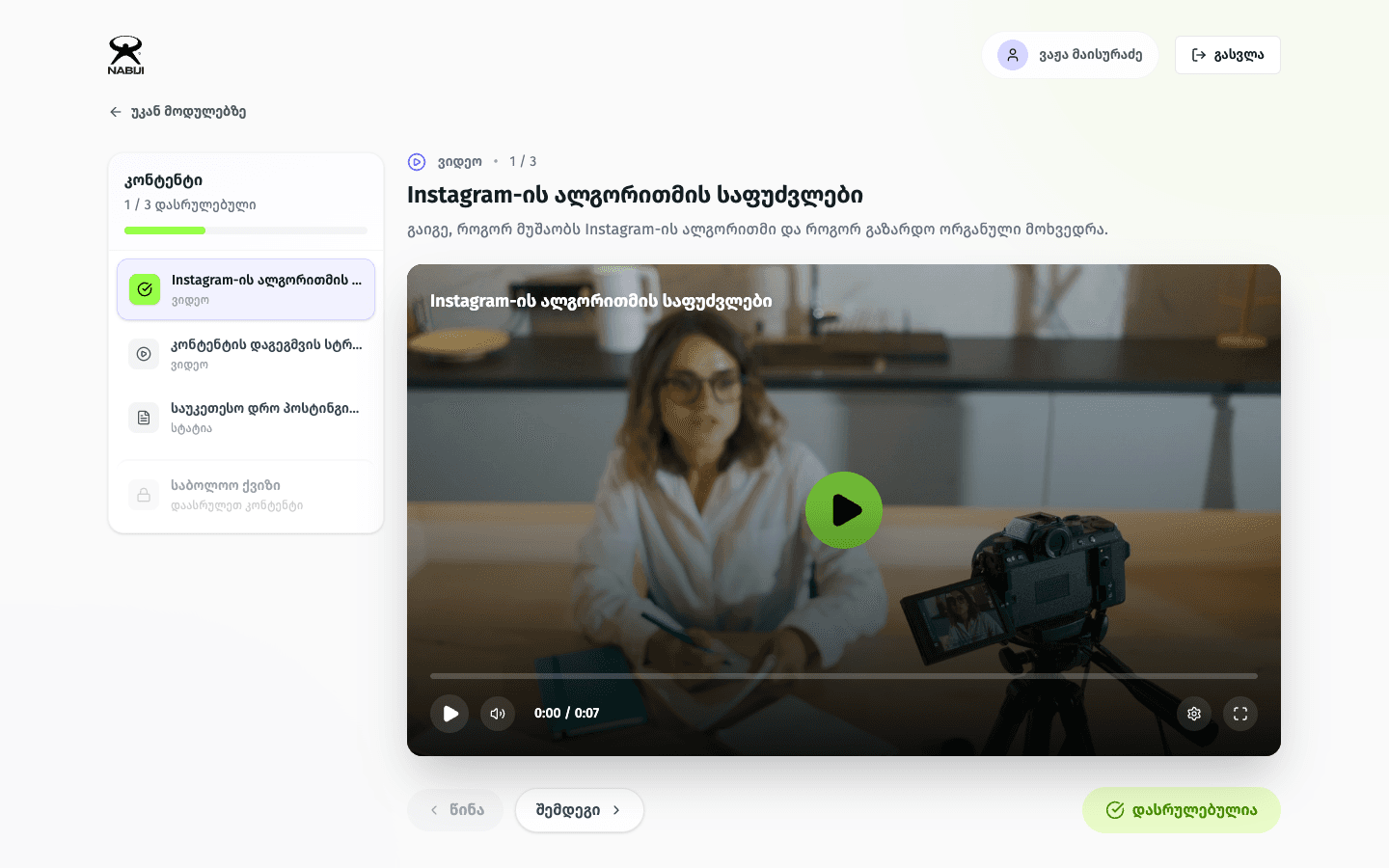Click the play-circle icon of second lesson
Image resolution: width=1389 pixels, height=868 pixels.
144,354
